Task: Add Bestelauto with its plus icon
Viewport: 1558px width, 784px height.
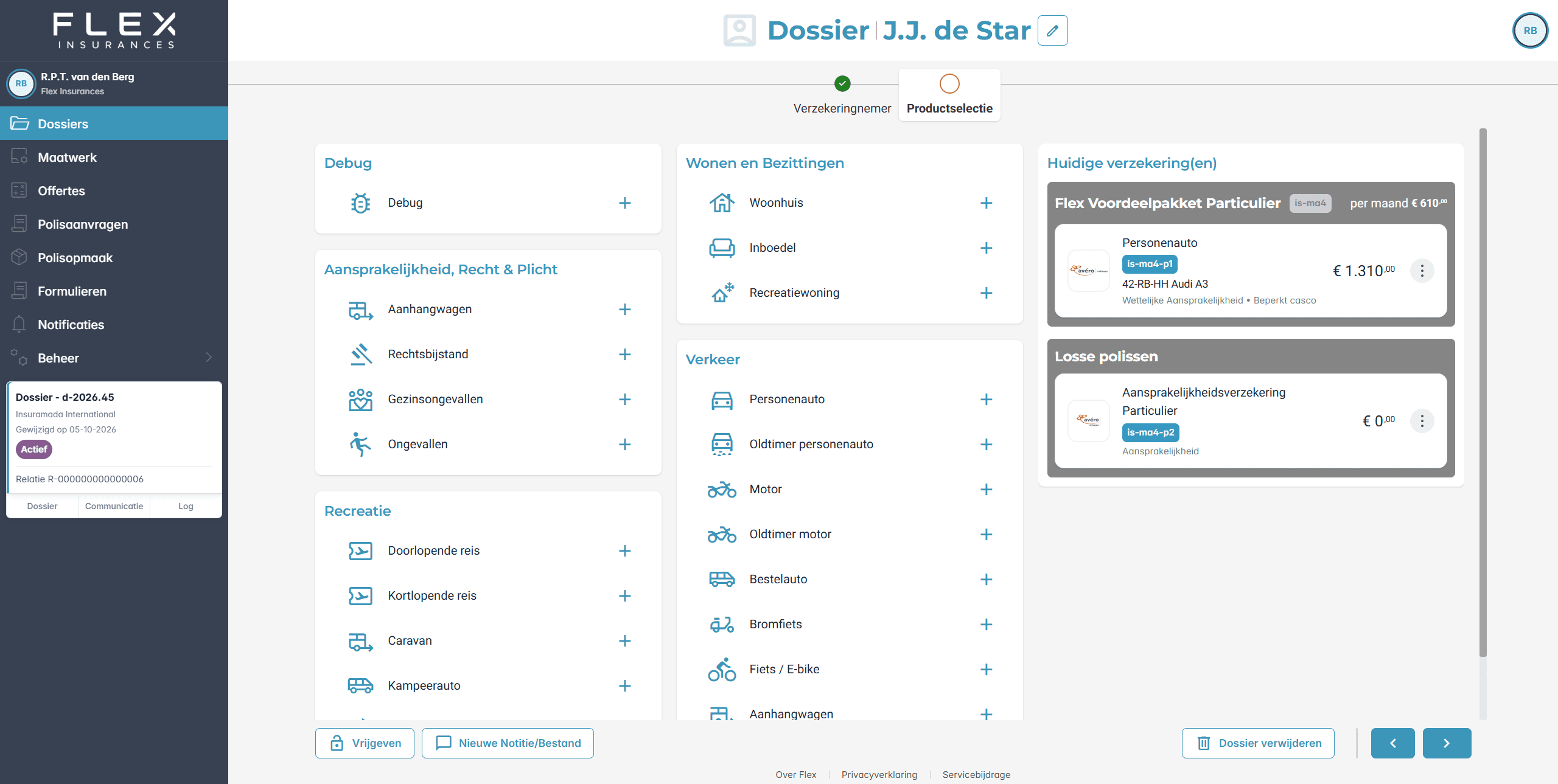Action: click(x=986, y=579)
